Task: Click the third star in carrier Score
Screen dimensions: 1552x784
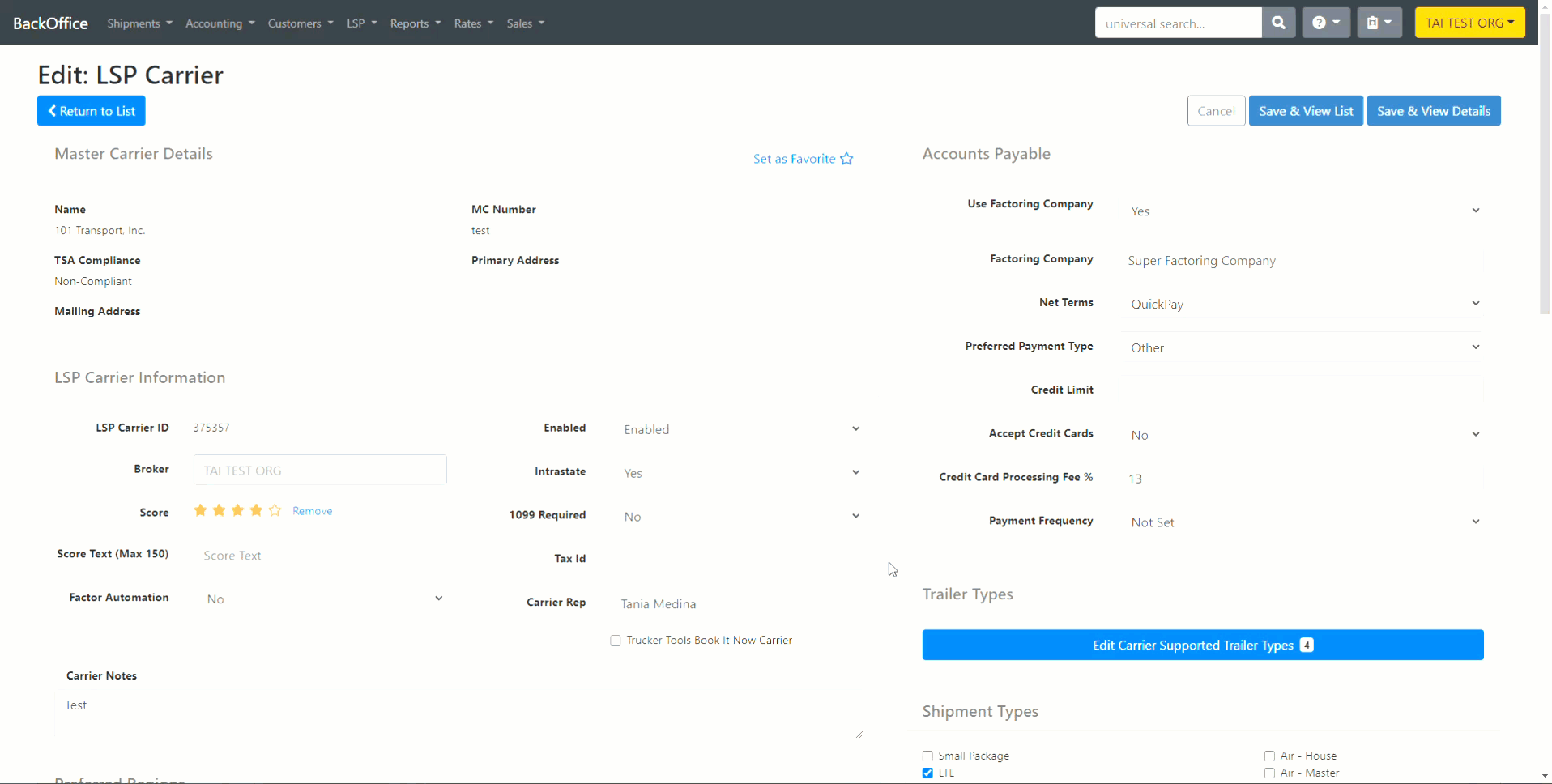Action: tap(237, 510)
